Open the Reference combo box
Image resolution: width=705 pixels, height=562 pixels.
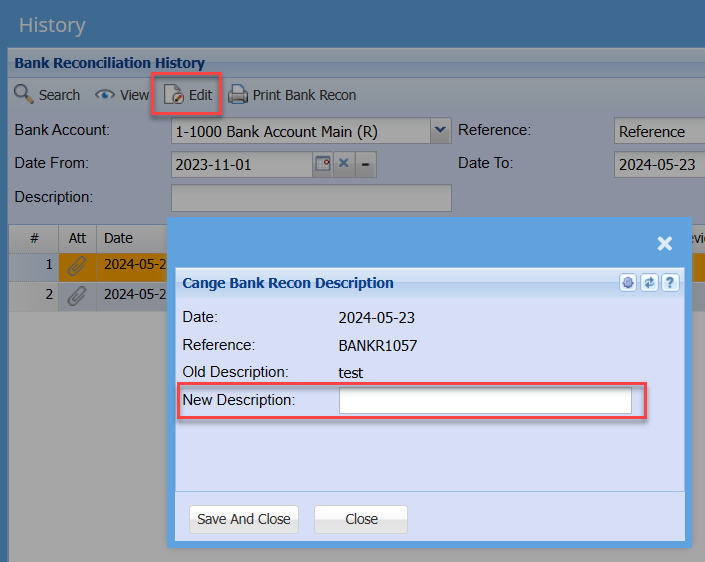[659, 132]
